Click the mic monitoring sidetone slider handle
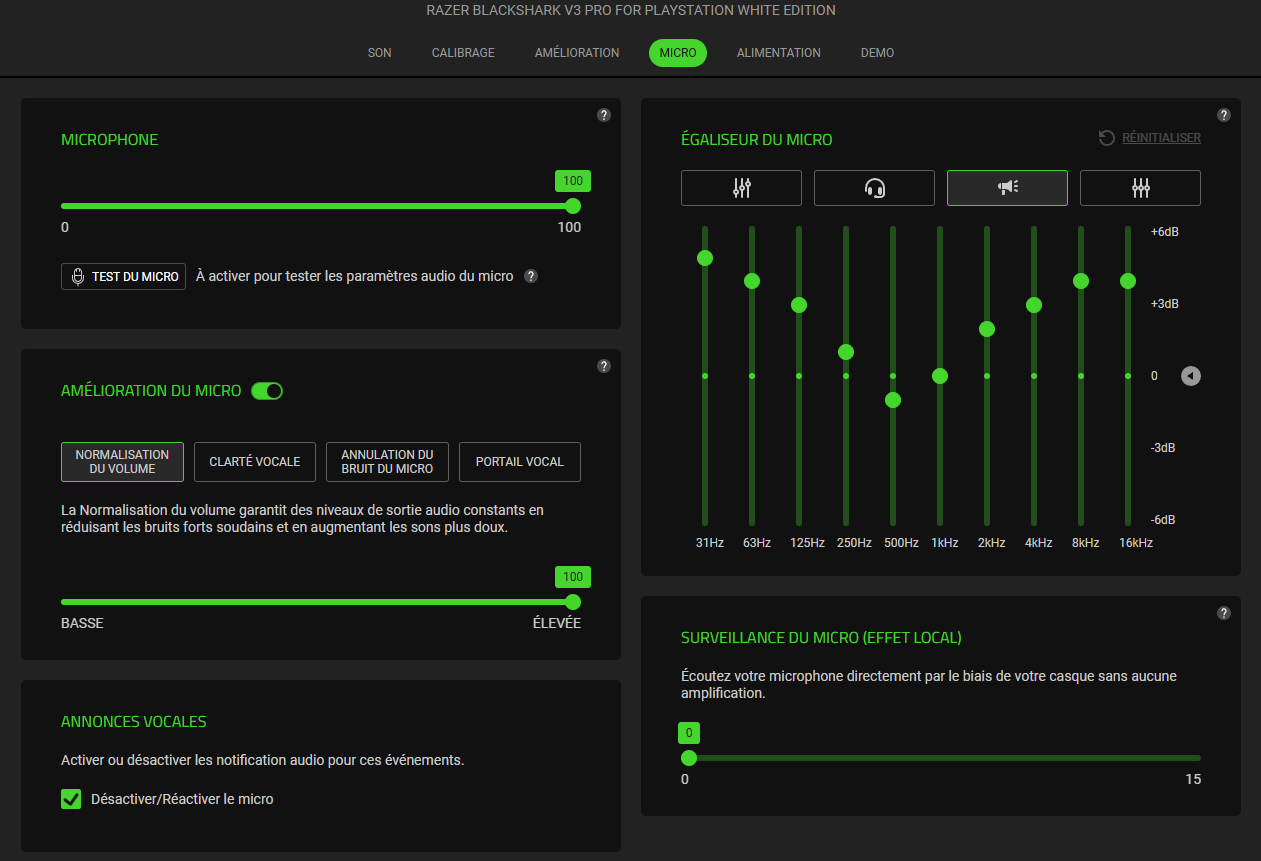 coord(689,758)
